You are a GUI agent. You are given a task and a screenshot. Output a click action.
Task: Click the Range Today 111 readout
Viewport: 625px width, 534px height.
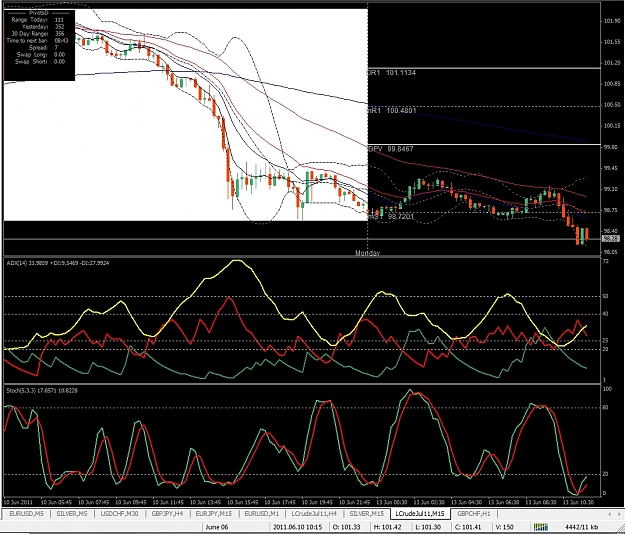pyautogui.click(x=38, y=20)
